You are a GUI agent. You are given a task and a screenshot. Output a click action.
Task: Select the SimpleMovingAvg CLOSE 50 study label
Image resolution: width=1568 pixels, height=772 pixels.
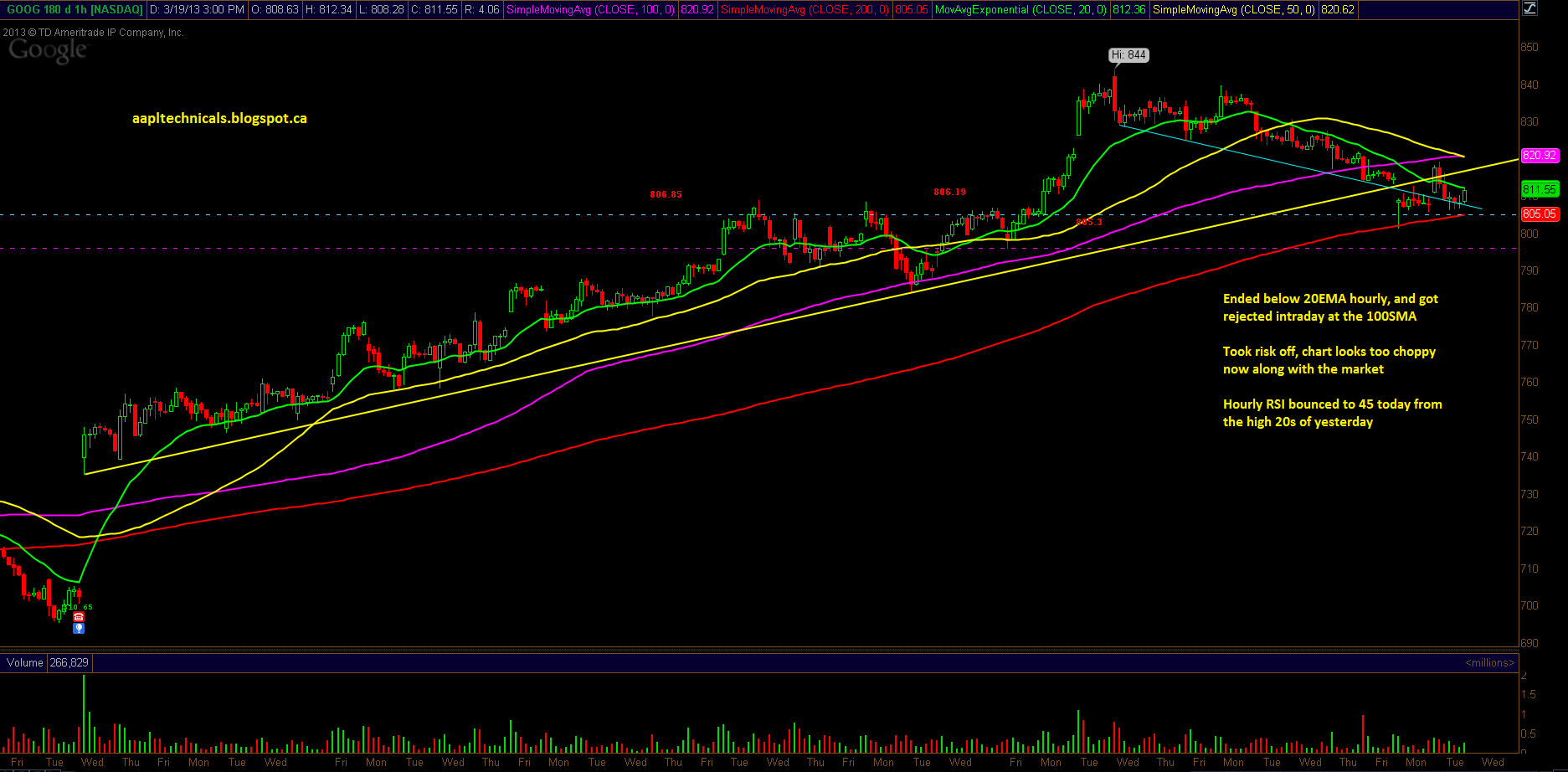click(x=1233, y=10)
